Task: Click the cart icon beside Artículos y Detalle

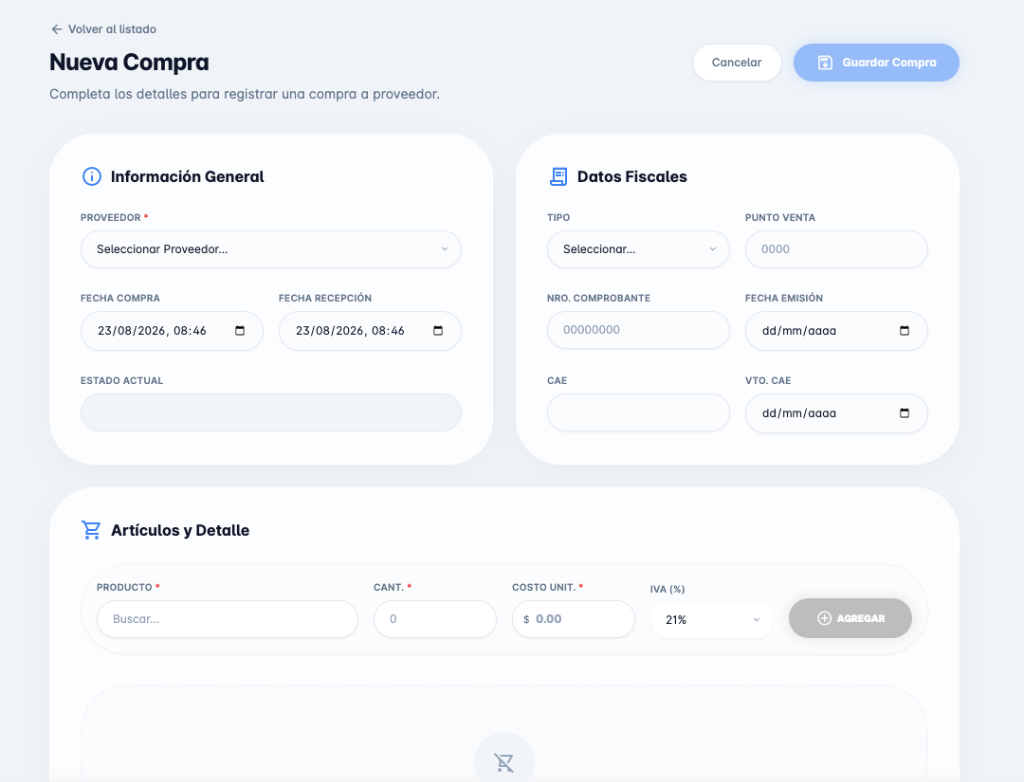Action: click(91, 530)
